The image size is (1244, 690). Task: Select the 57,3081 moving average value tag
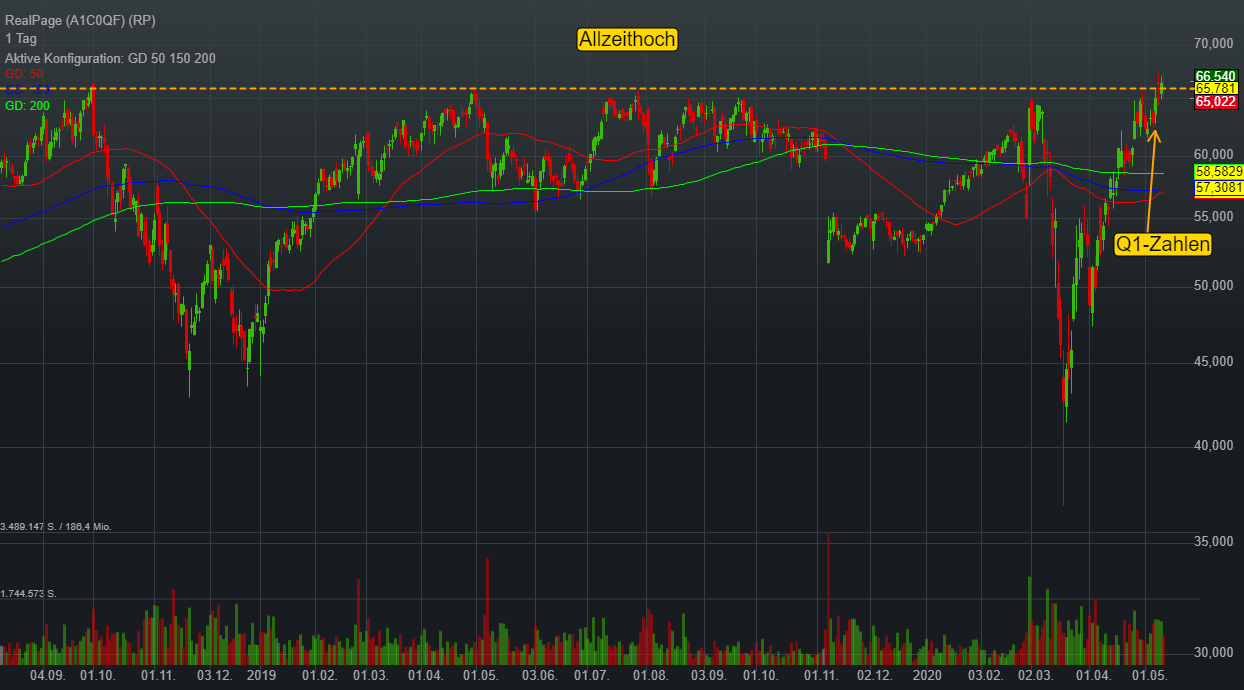(1219, 187)
